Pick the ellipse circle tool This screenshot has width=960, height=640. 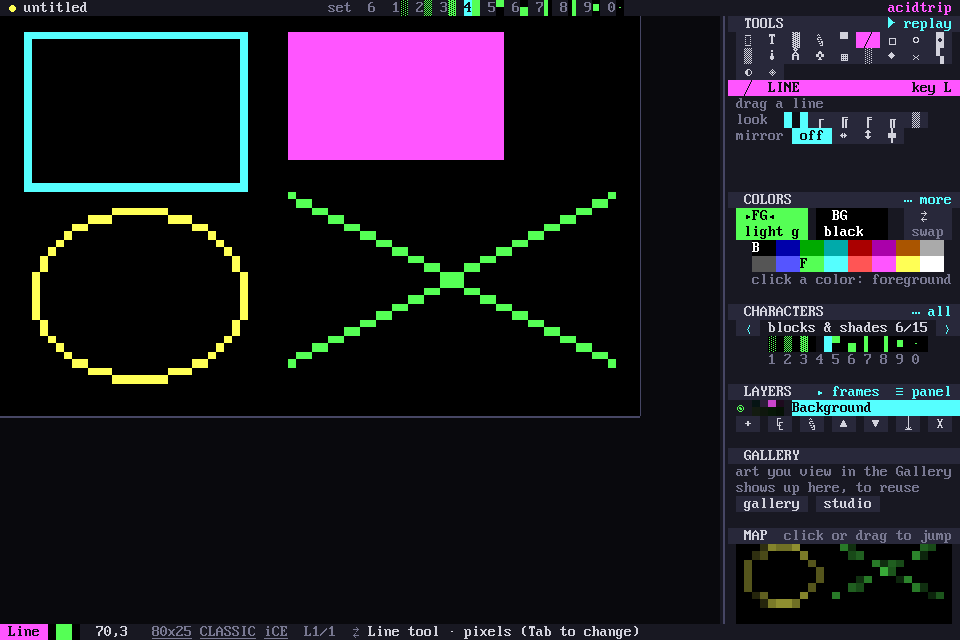point(916,40)
